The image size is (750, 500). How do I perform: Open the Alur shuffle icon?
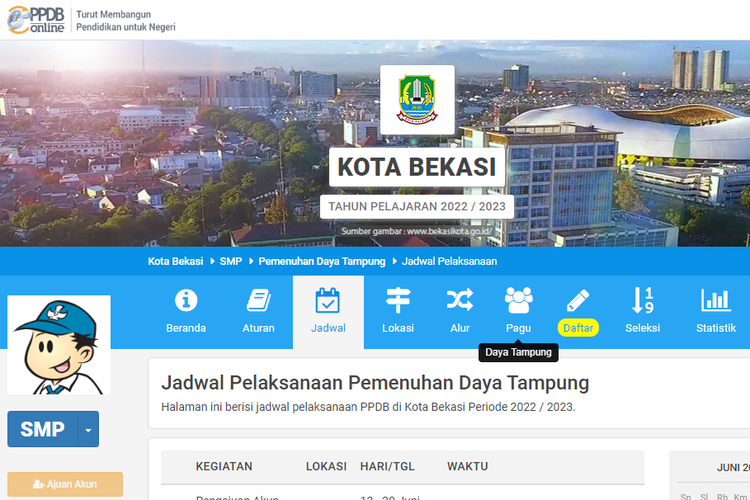[x=460, y=300]
